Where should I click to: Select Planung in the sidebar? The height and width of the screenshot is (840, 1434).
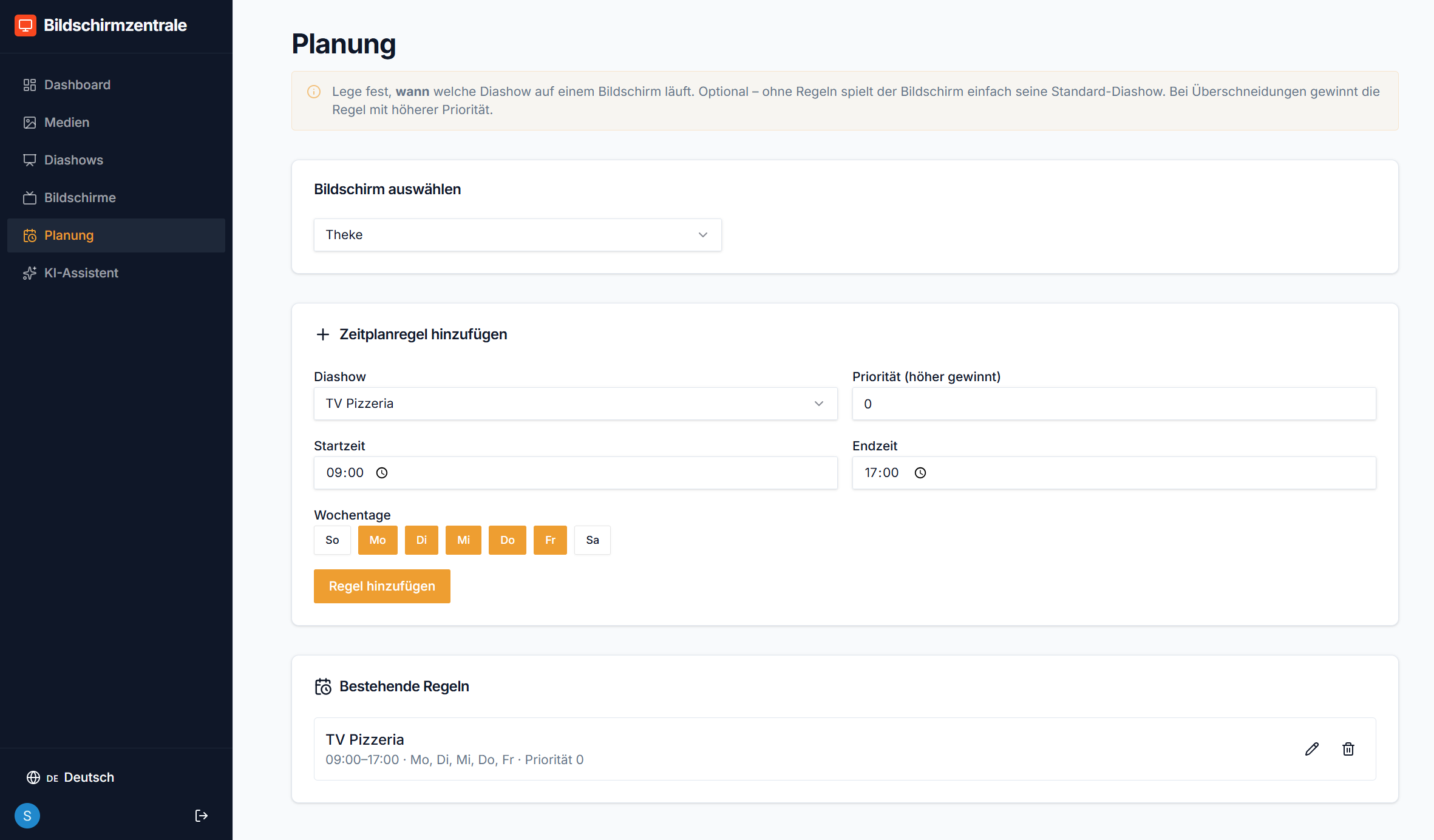pos(116,235)
